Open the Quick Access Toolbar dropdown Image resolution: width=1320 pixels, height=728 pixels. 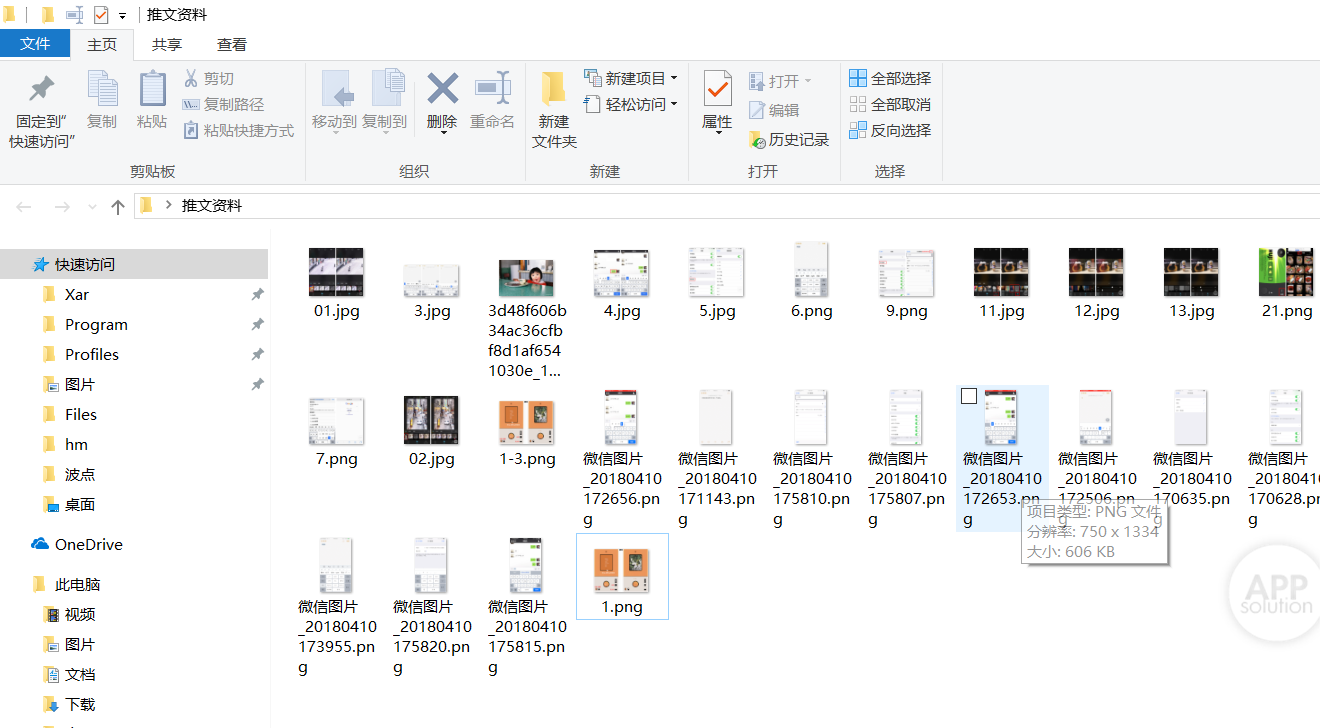[121, 14]
